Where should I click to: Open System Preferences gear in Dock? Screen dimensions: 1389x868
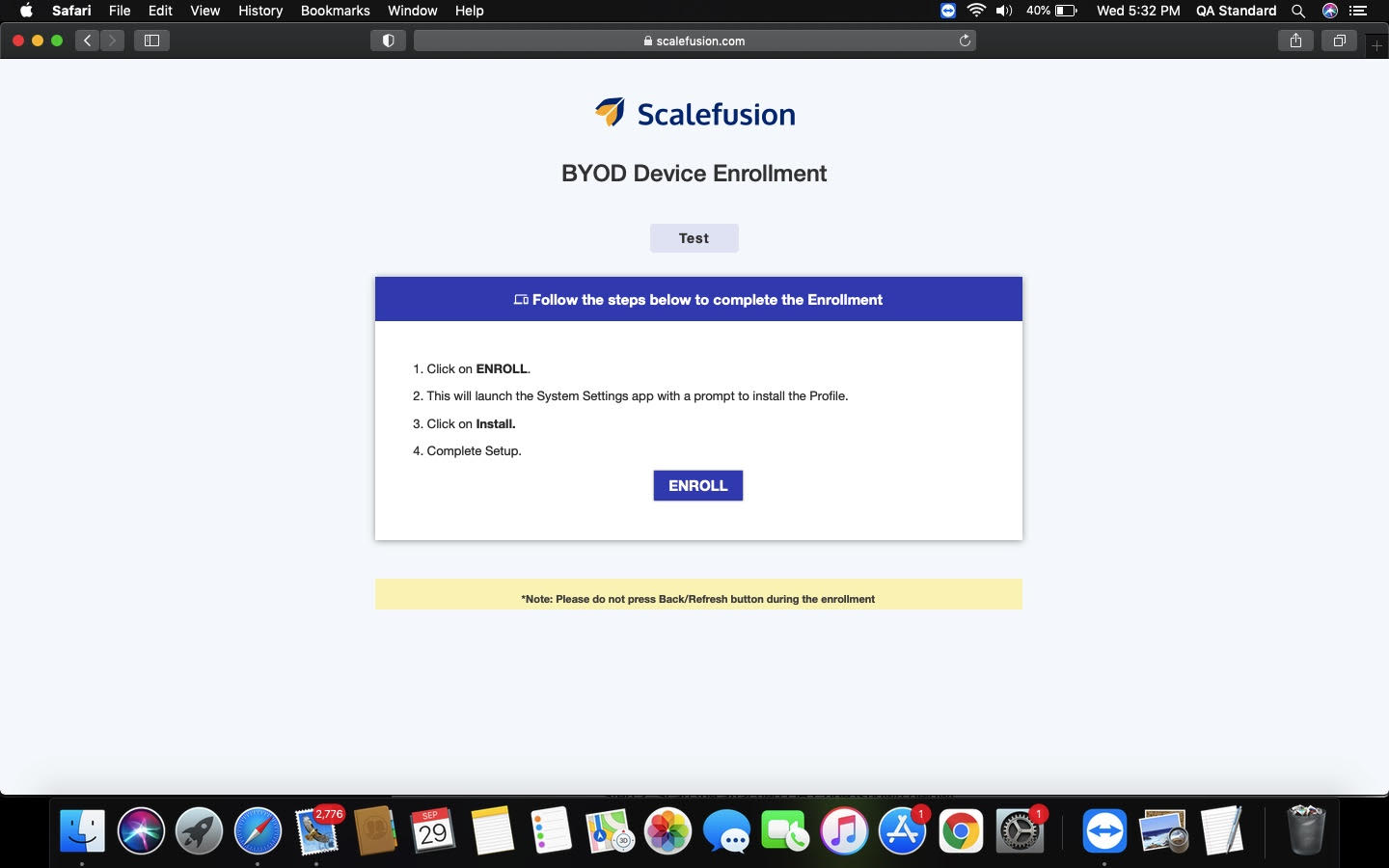pyautogui.click(x=1020, y=831)
